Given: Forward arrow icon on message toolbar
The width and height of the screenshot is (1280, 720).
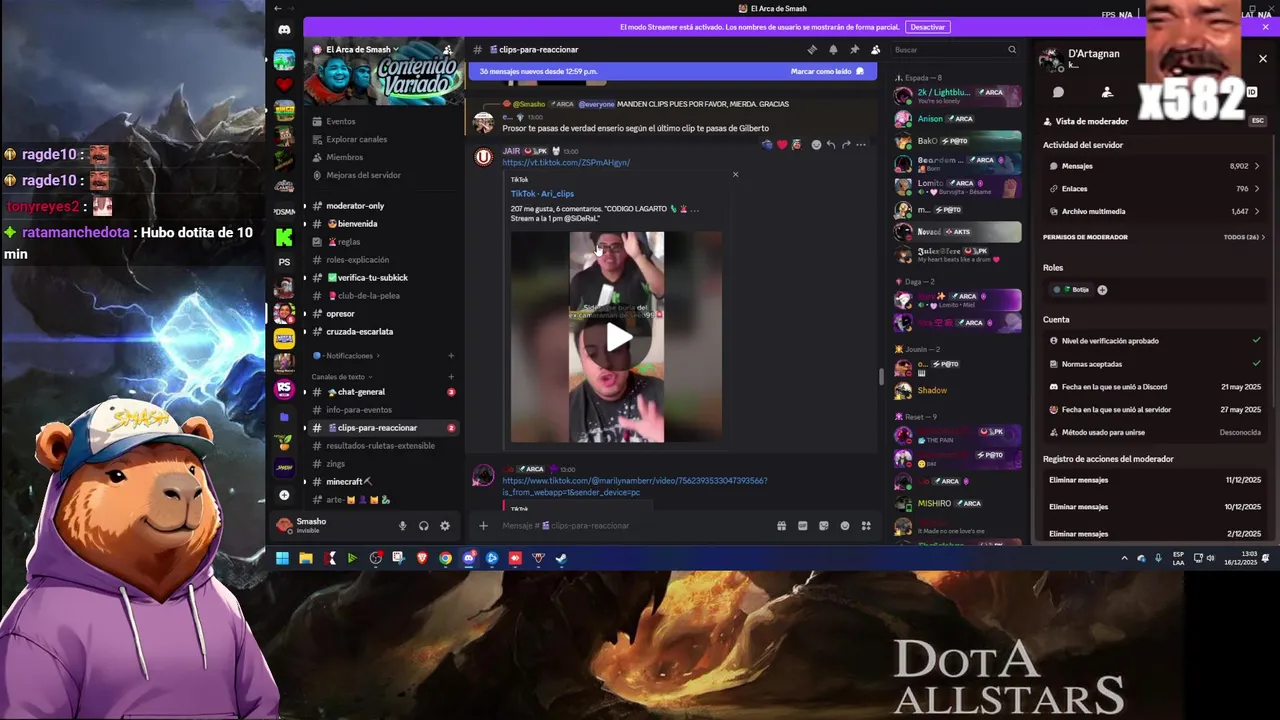Looking at the screenshot, I should point(846,144).
